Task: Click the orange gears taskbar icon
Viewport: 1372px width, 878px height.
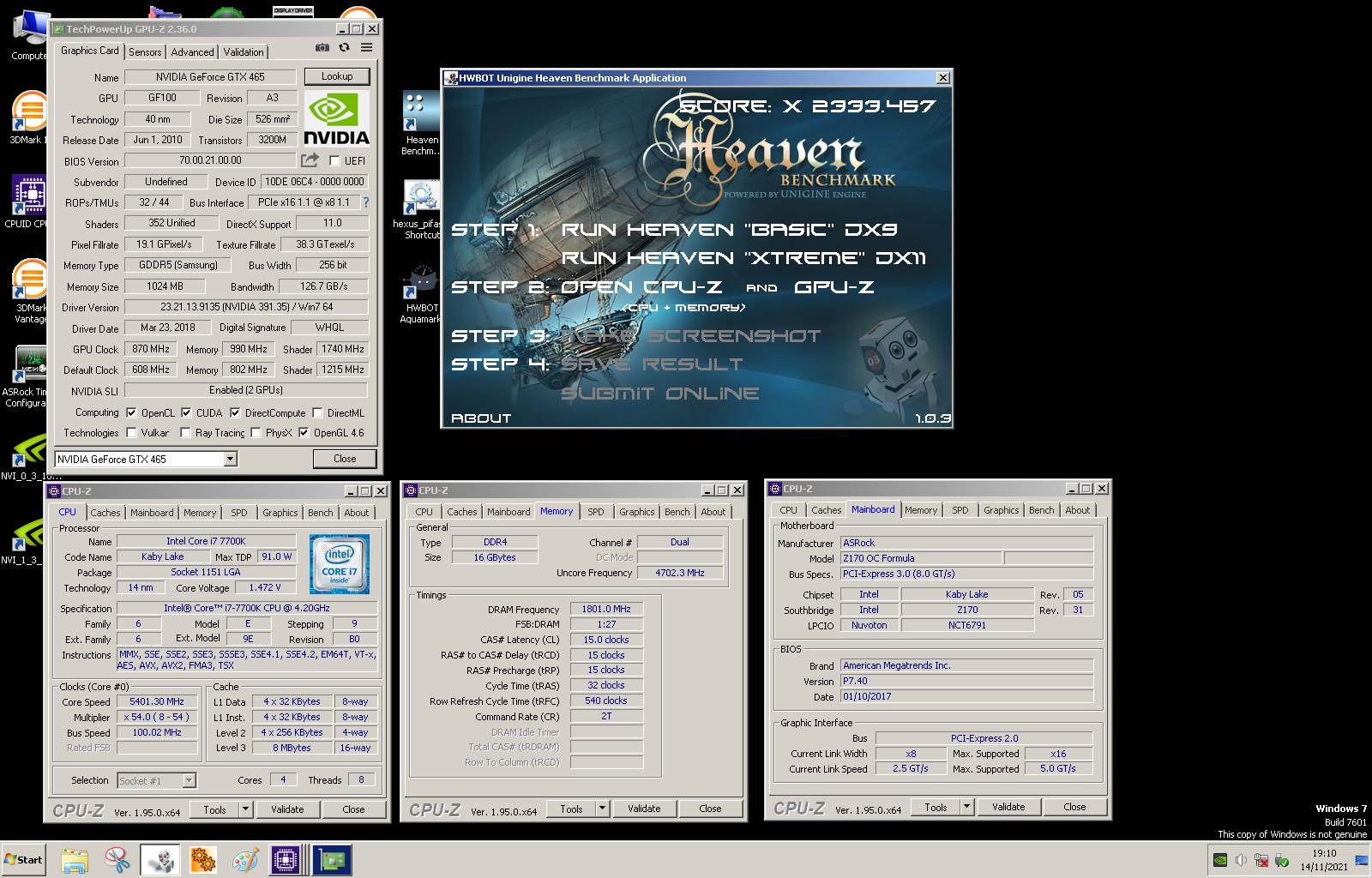Action: [203, 860]
